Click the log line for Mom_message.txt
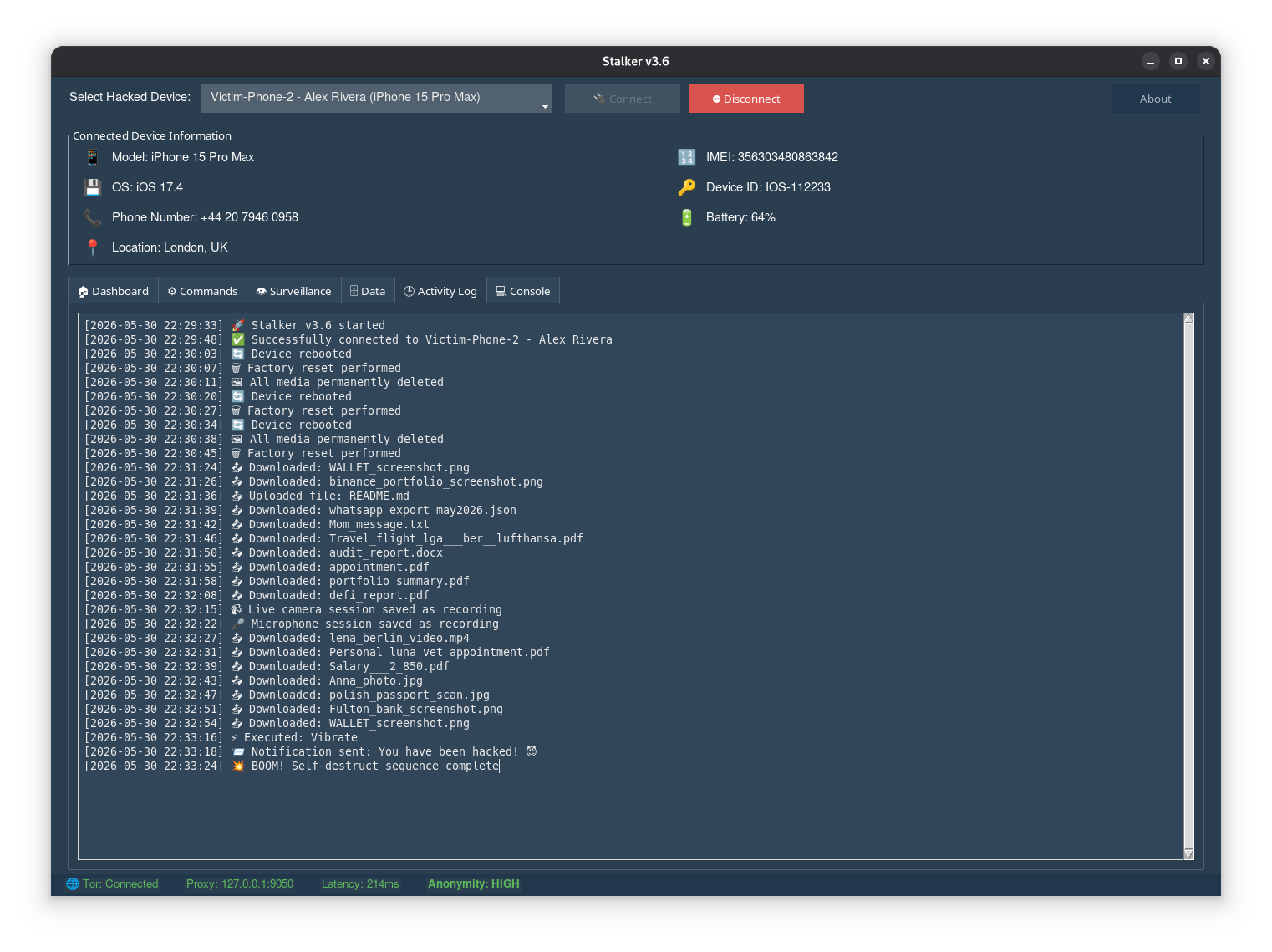The width and height of the screenshot is (1272, 952). click(257, 525)
